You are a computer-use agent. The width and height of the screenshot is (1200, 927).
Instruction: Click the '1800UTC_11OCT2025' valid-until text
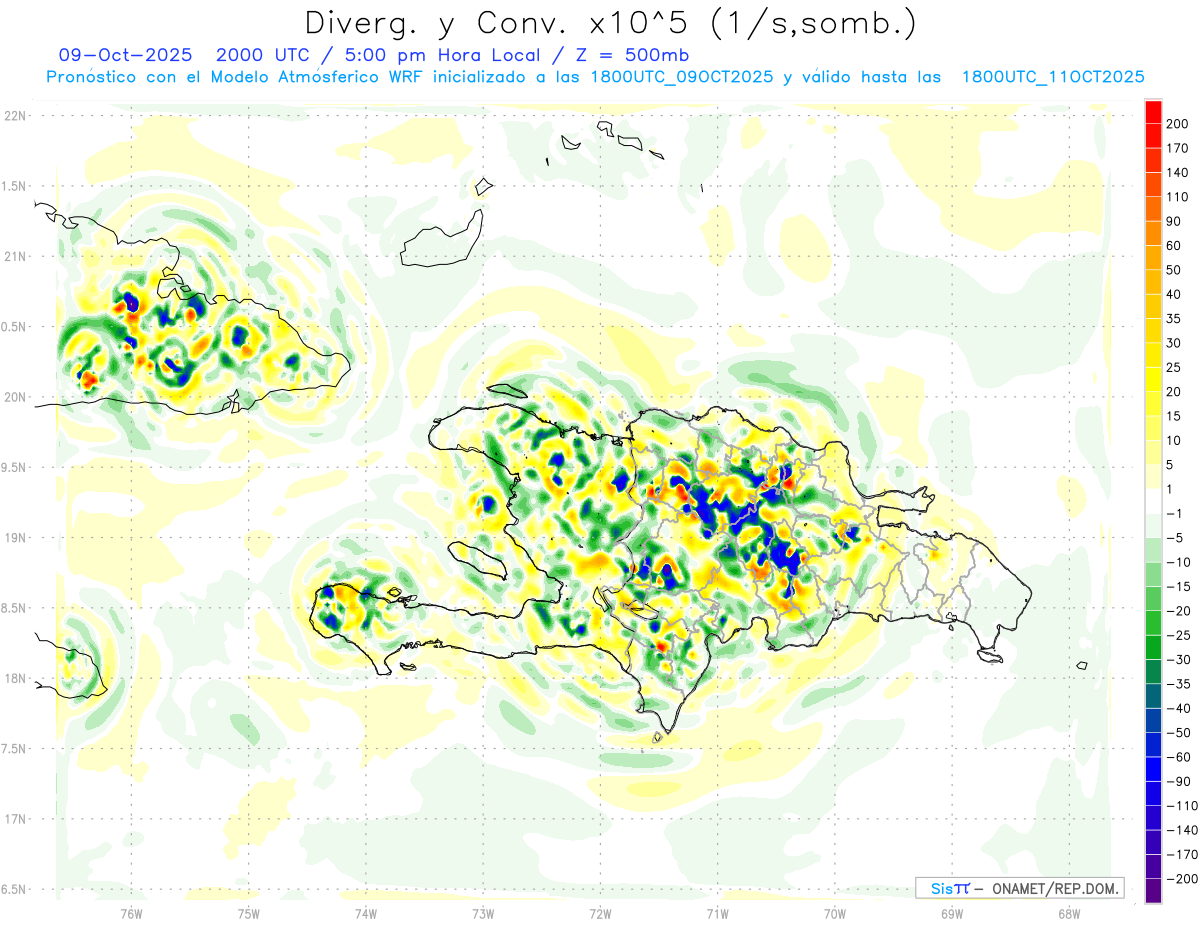1052,76
